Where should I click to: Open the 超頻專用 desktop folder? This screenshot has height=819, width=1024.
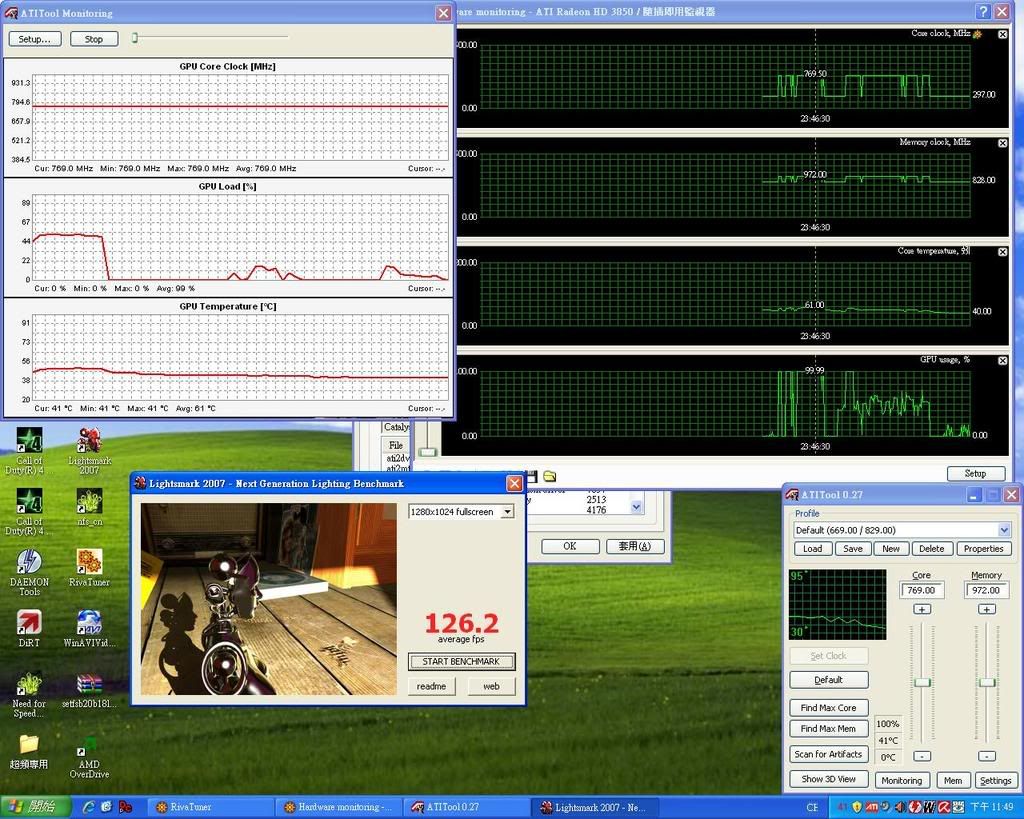click(x=29, y=751)
